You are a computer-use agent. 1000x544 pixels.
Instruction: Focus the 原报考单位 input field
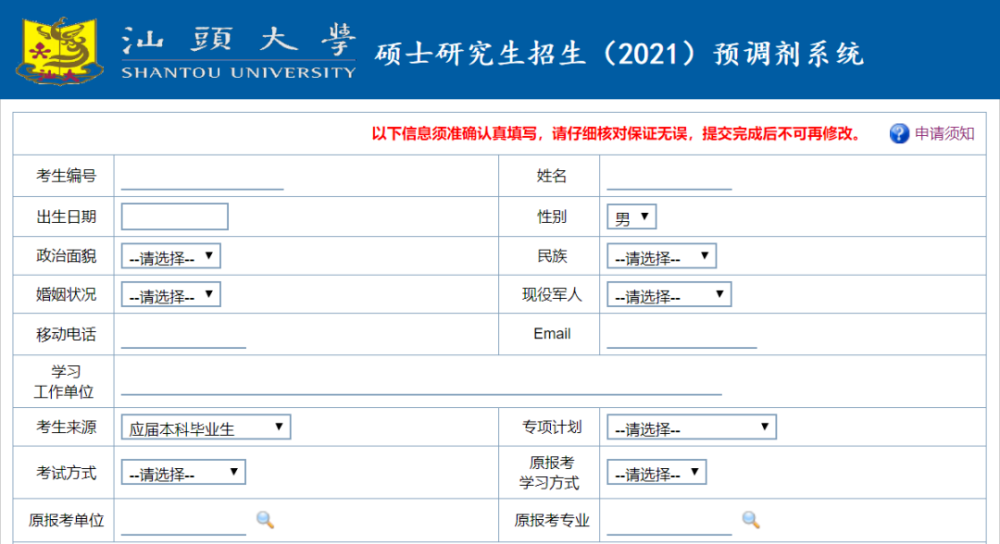click(x=184, y=521)
